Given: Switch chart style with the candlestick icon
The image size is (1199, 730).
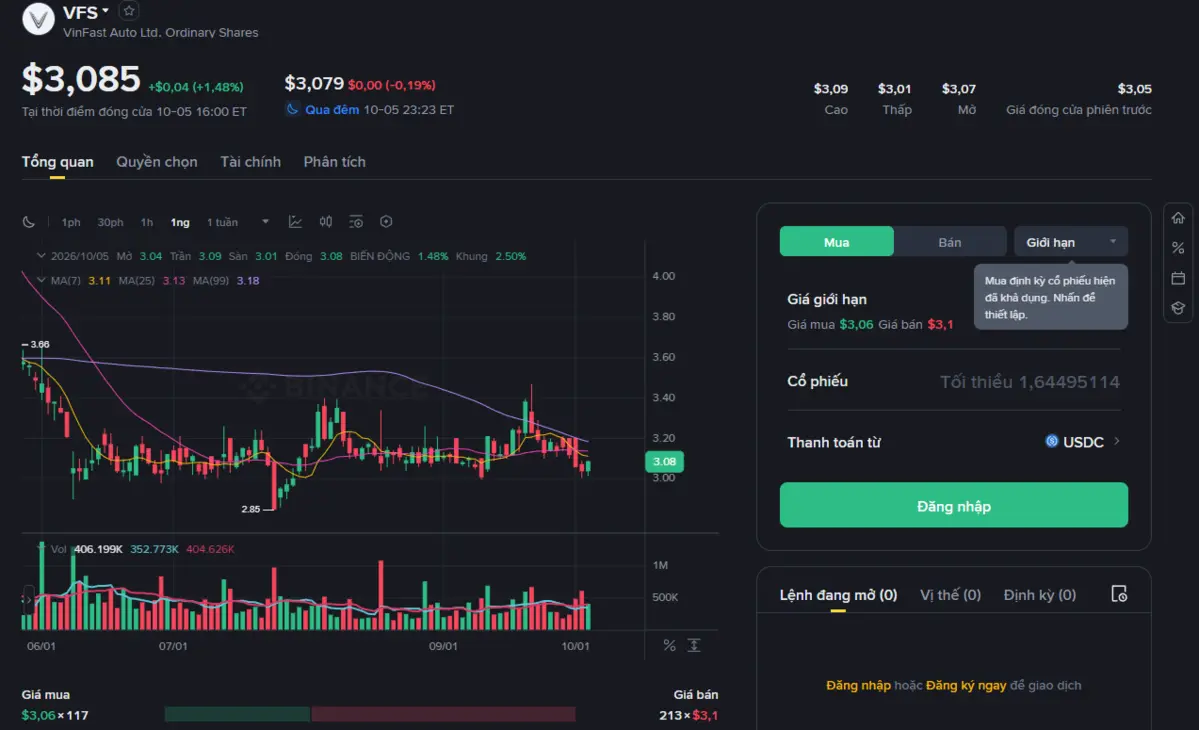Looking at the screenshot, I should click(326, 222).
